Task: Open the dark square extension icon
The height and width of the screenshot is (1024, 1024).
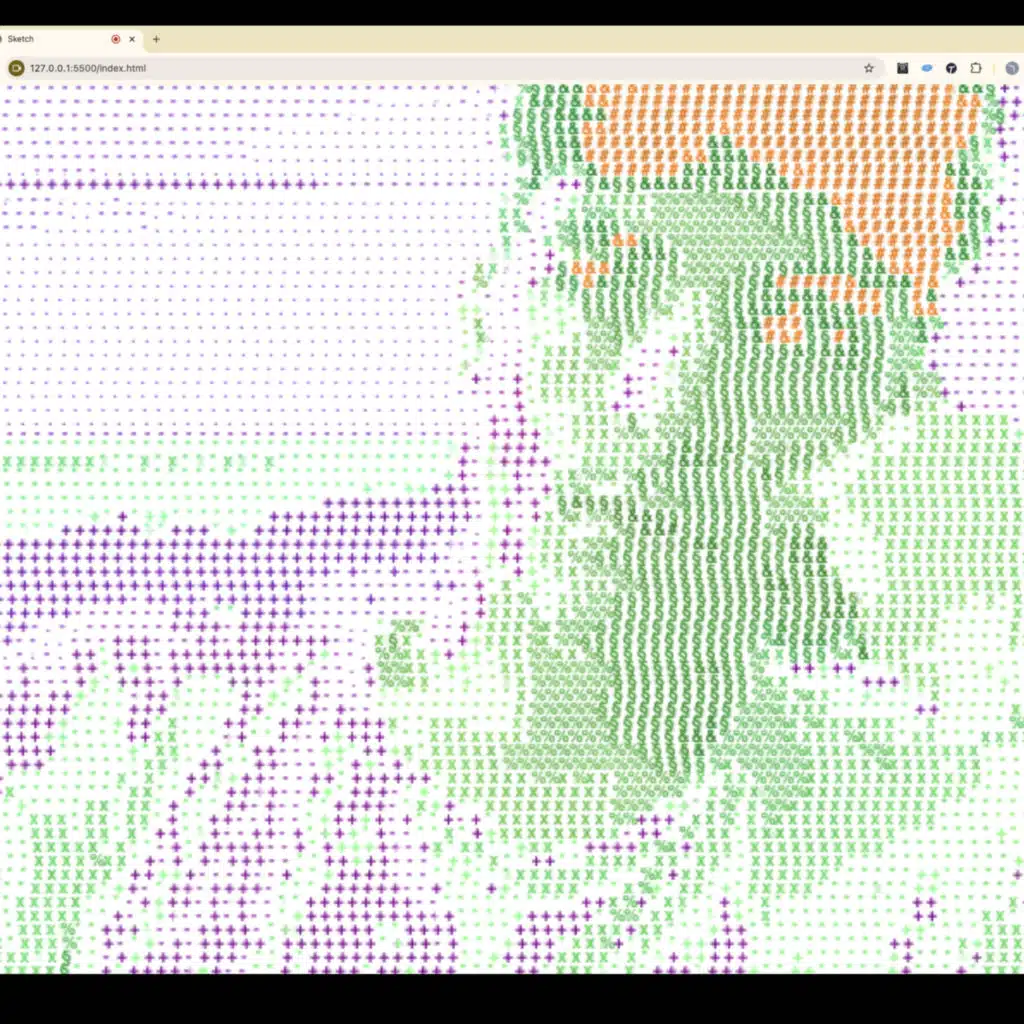Action: coord(902,68)
